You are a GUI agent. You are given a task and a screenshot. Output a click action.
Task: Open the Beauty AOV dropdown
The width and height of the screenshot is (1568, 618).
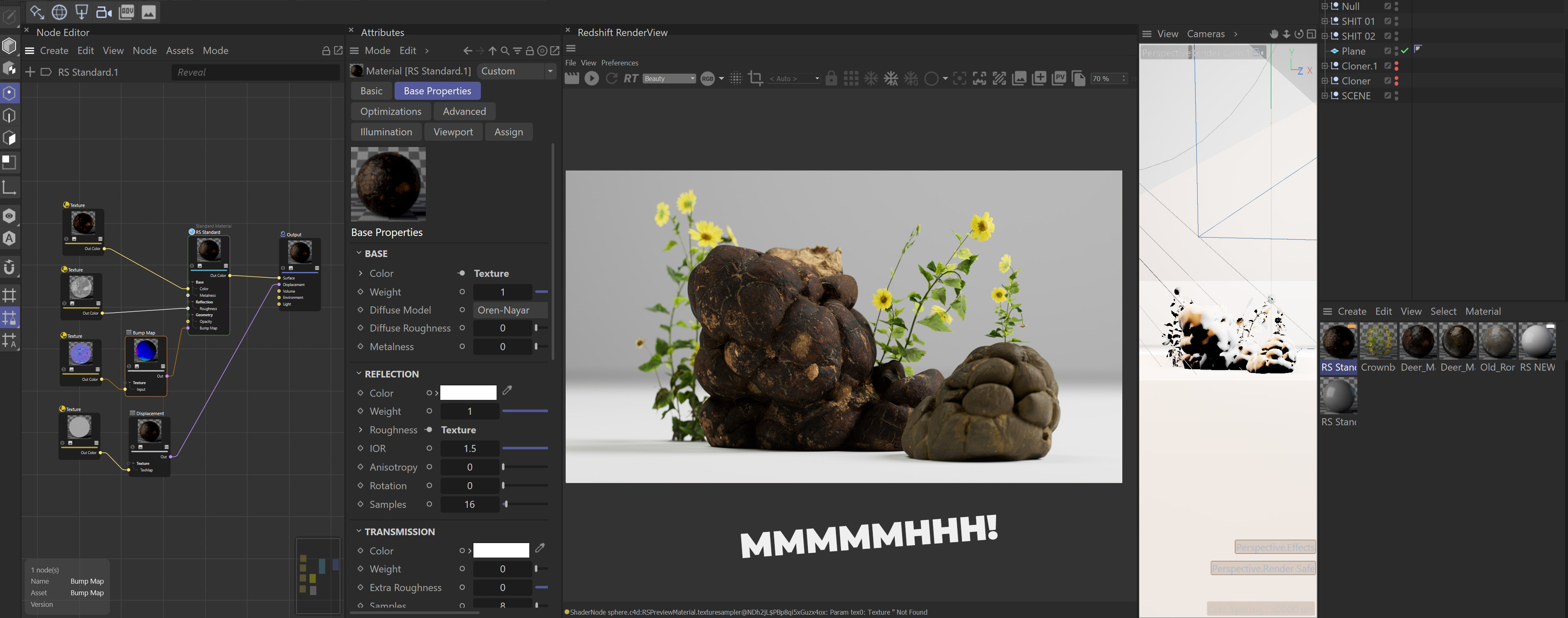(x=669, y=79)
